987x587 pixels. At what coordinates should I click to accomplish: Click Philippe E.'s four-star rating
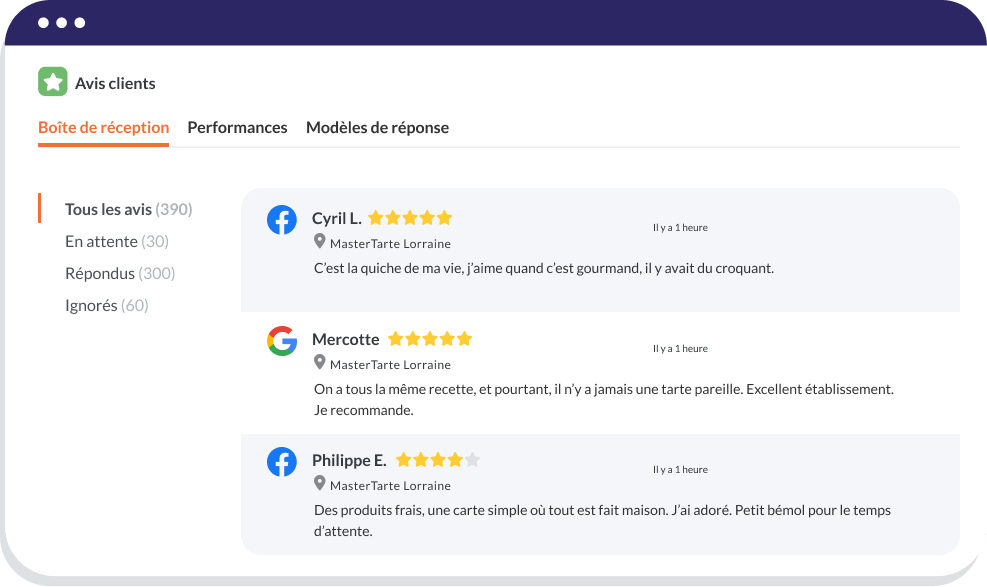tap(438, 460)
